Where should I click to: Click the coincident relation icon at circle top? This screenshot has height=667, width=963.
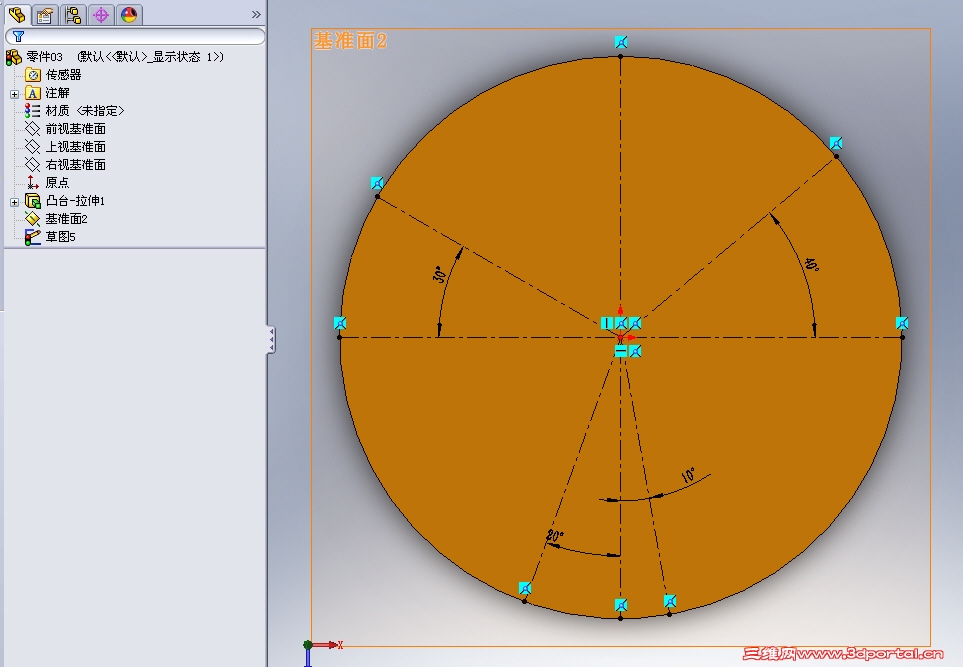(x=621, y=42)
